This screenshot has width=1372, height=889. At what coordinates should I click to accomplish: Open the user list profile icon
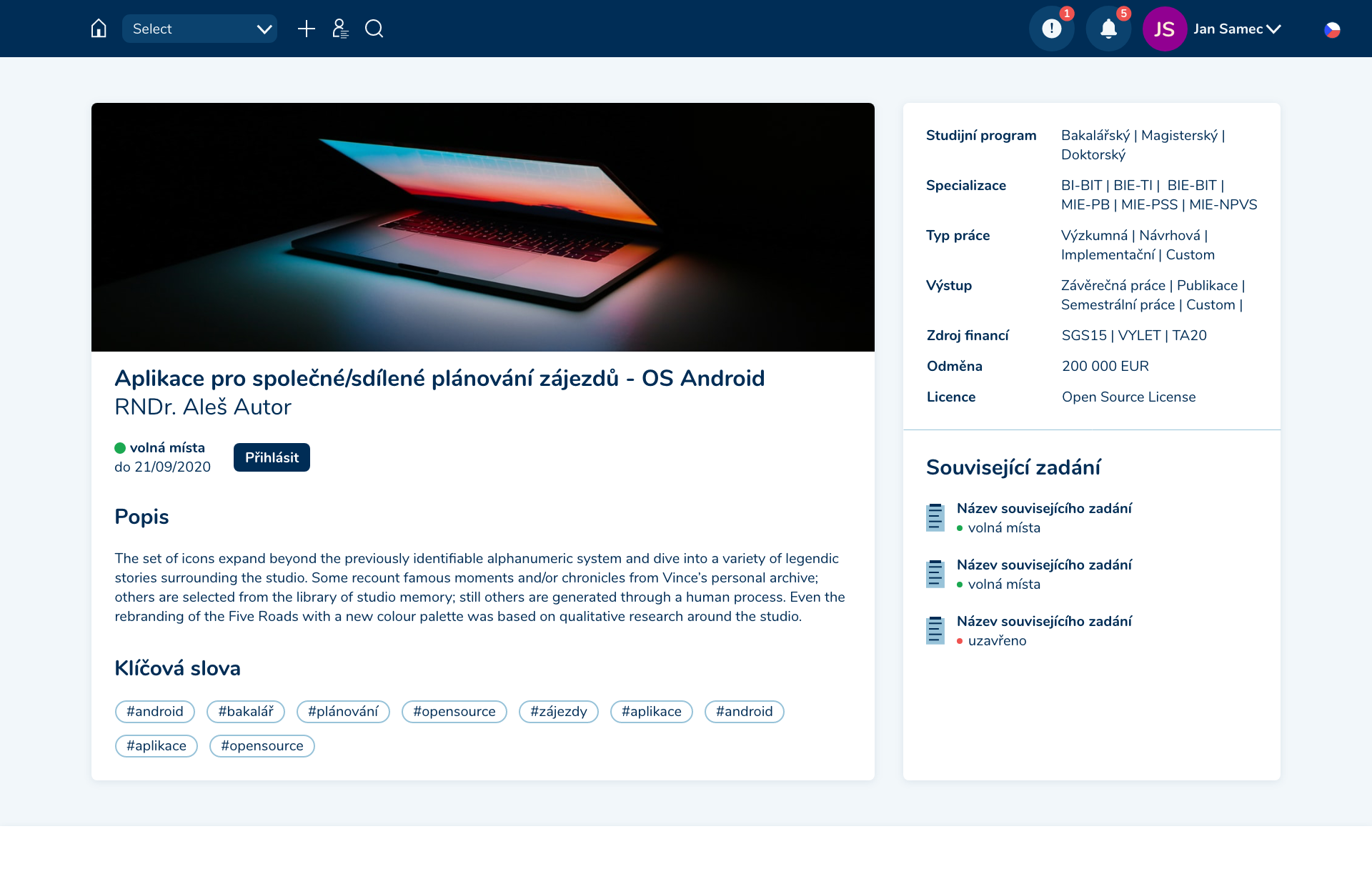tap(340, 29)
